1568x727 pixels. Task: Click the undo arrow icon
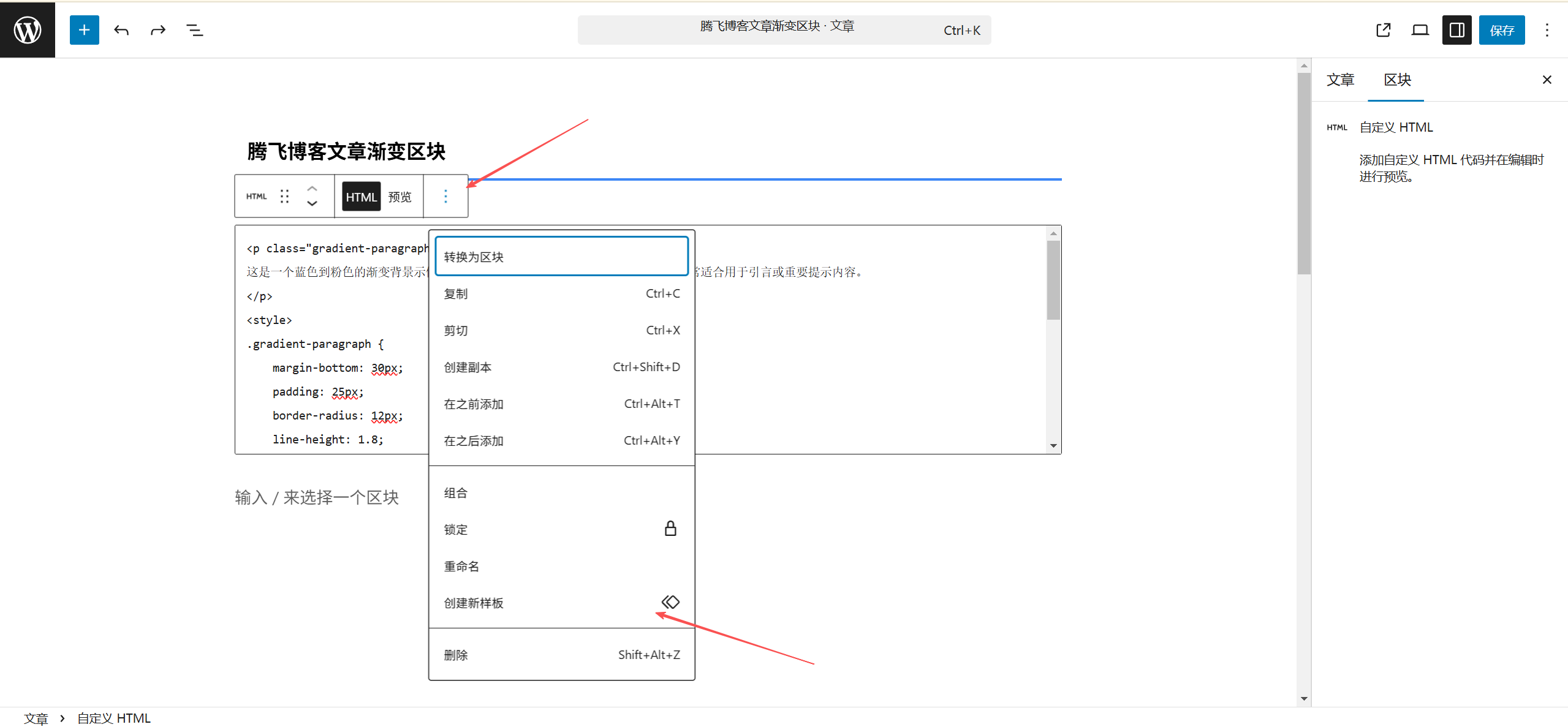point(121,29)
